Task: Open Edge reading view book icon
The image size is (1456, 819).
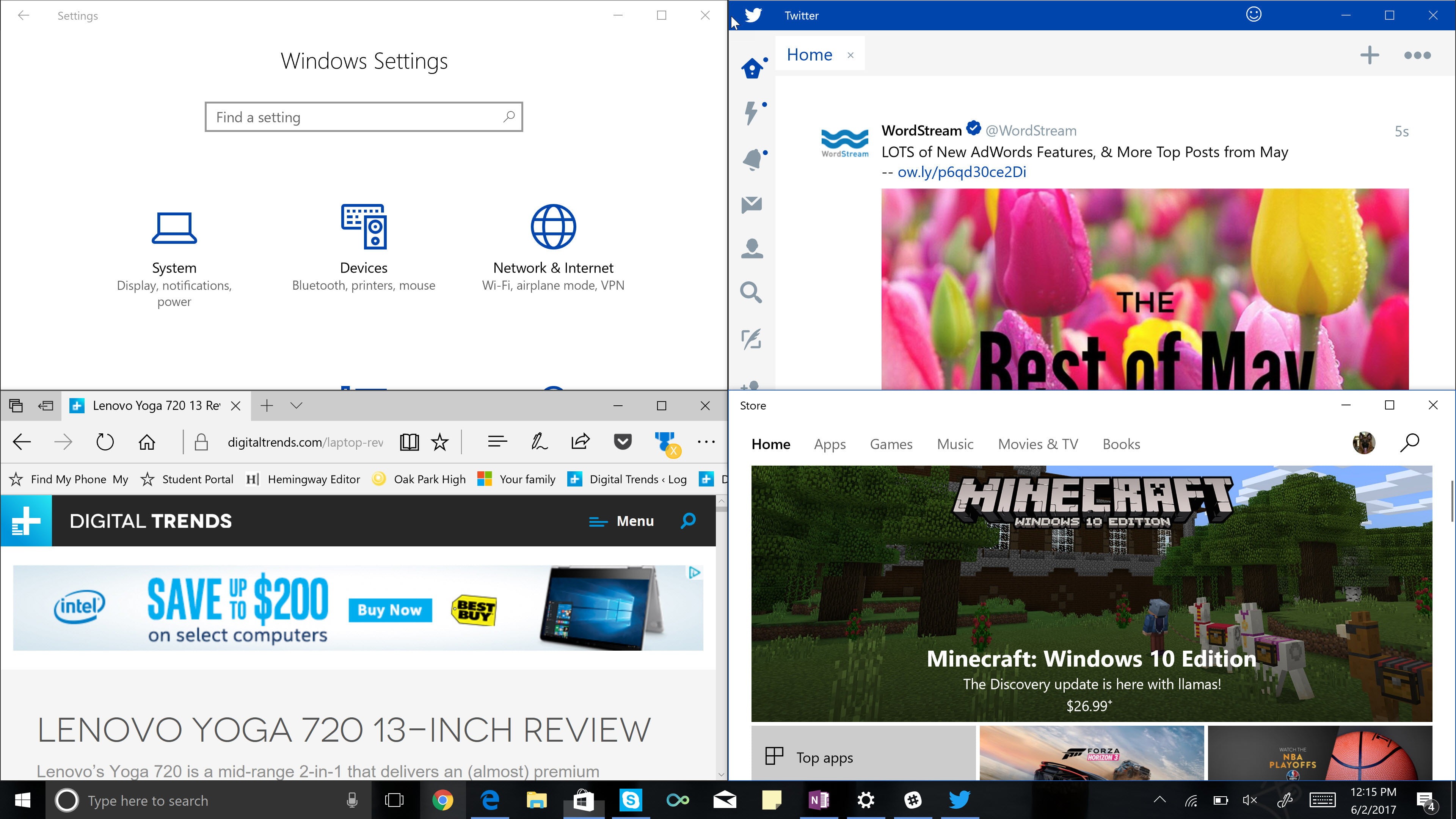Action: [409, 441]
